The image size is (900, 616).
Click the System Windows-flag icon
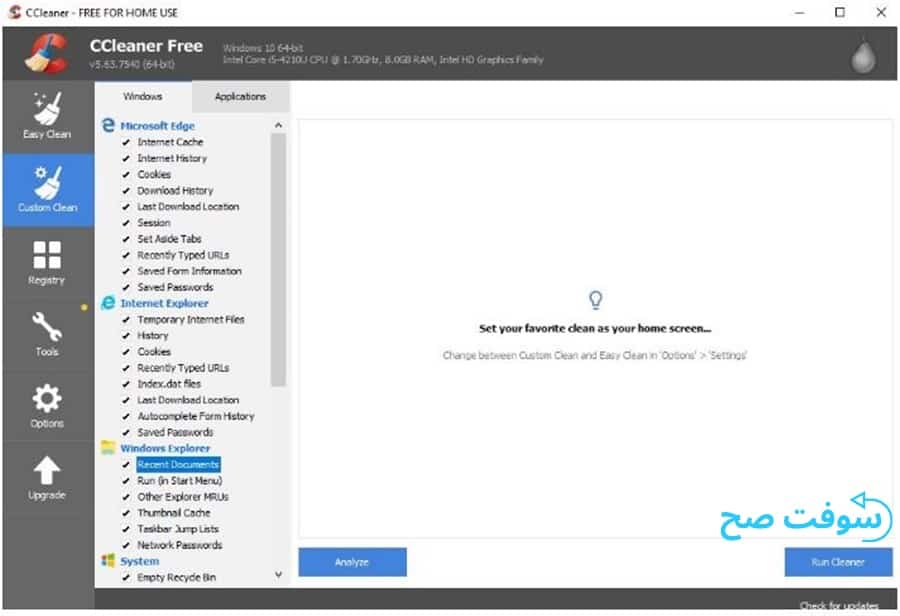(x=108, y=560)
